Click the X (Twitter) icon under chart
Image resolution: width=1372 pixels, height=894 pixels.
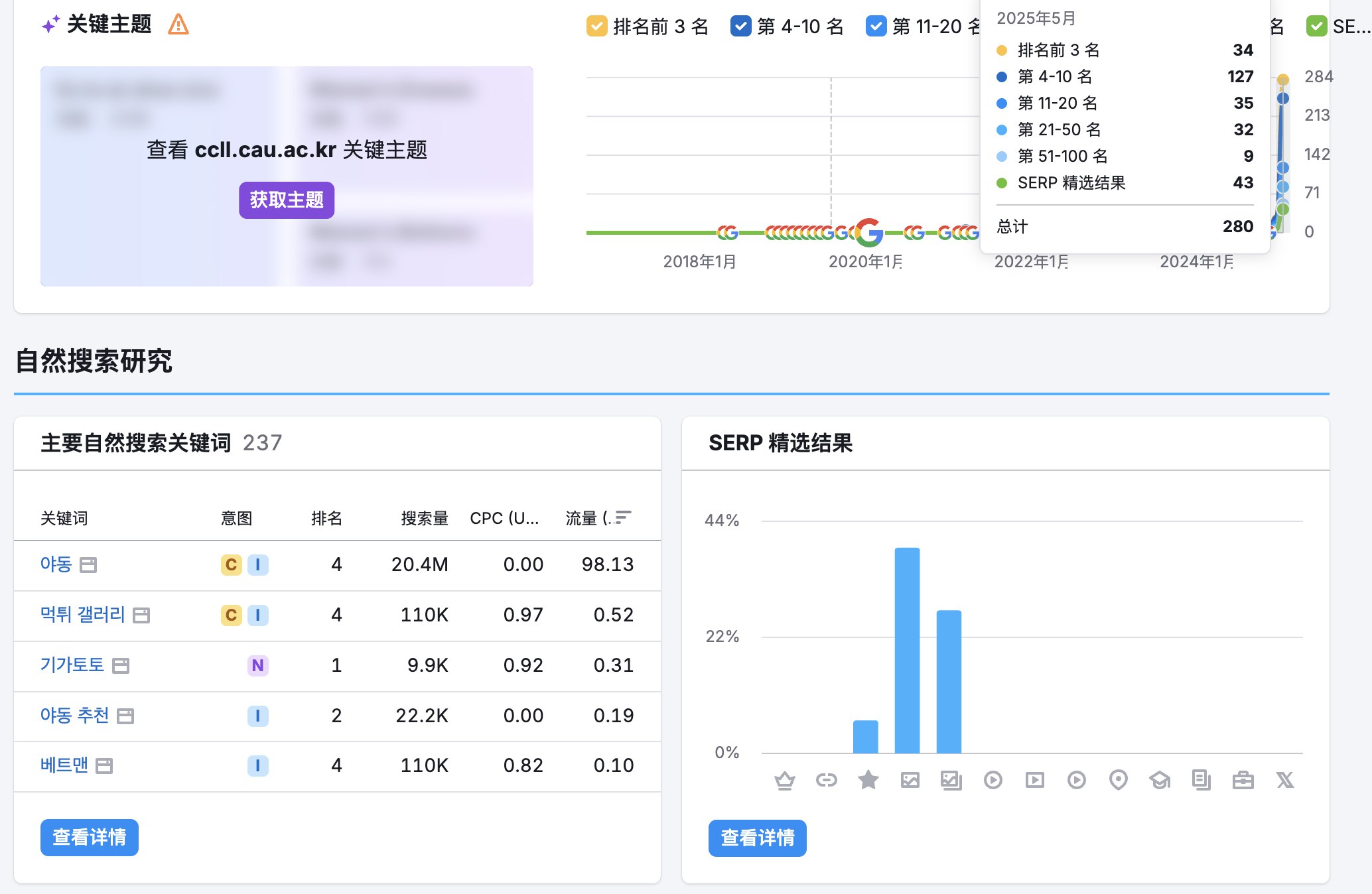[1285, 780]
